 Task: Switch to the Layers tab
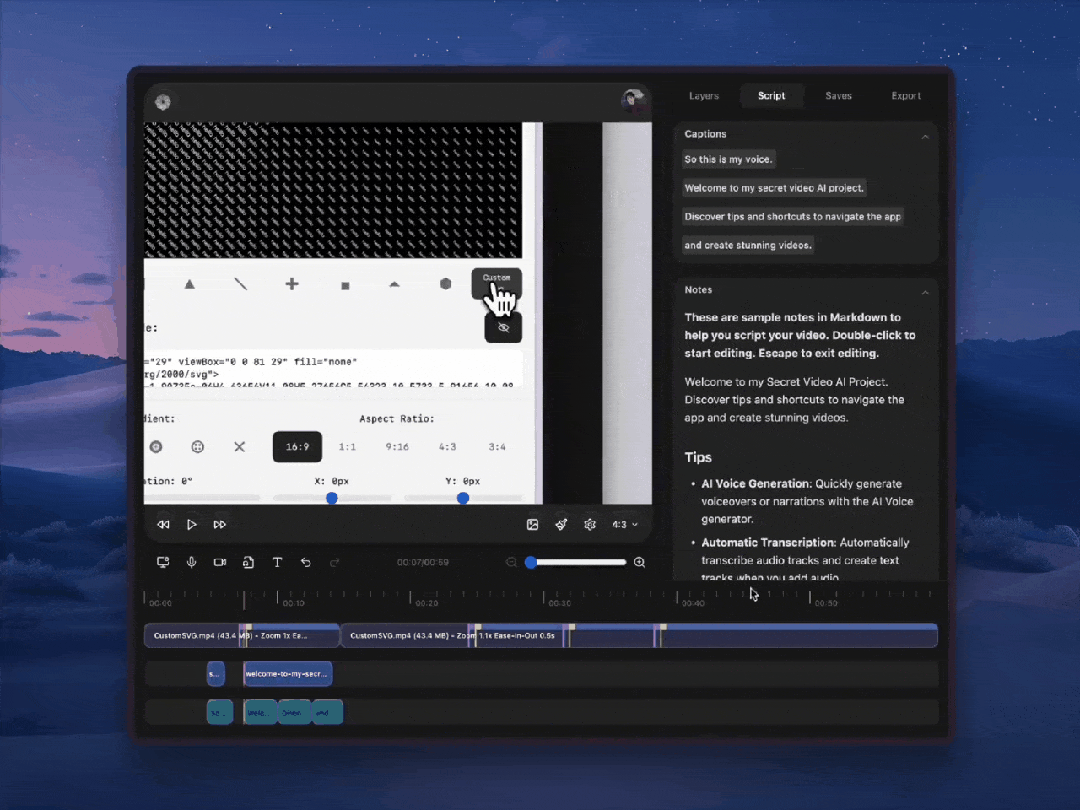[x=704, y=96]
